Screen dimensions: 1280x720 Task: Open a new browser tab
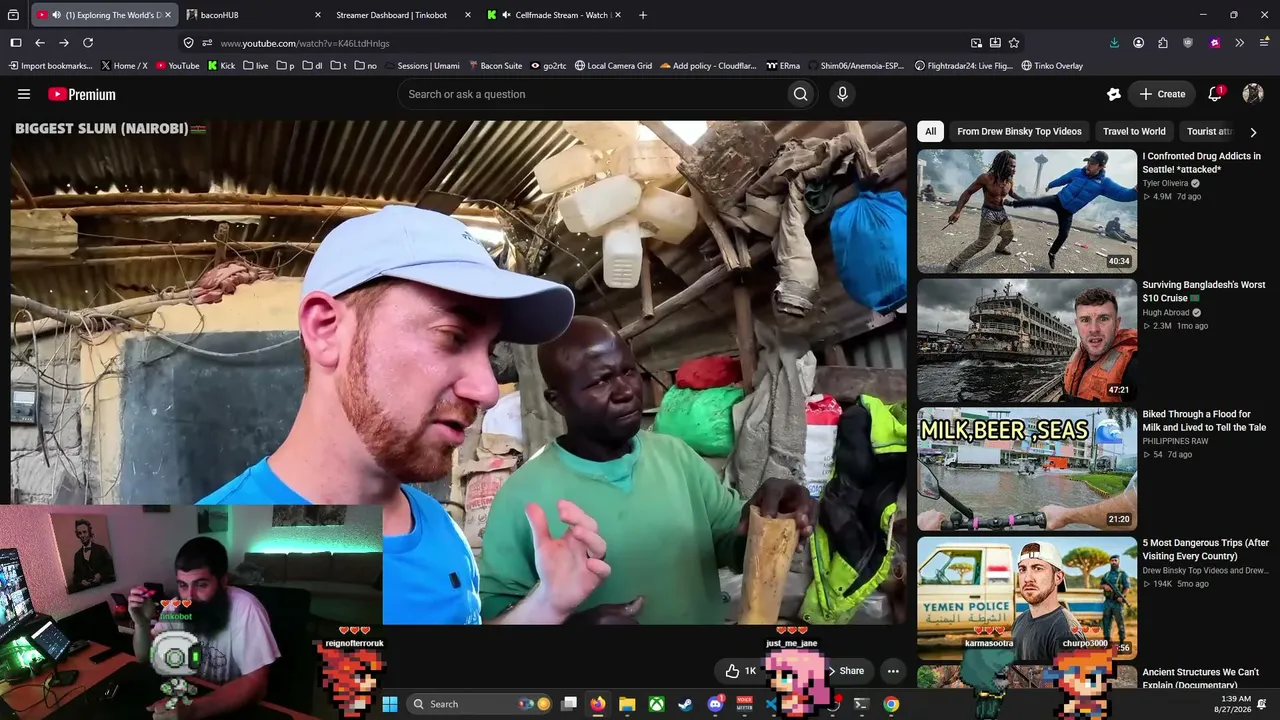pos(643,15)
